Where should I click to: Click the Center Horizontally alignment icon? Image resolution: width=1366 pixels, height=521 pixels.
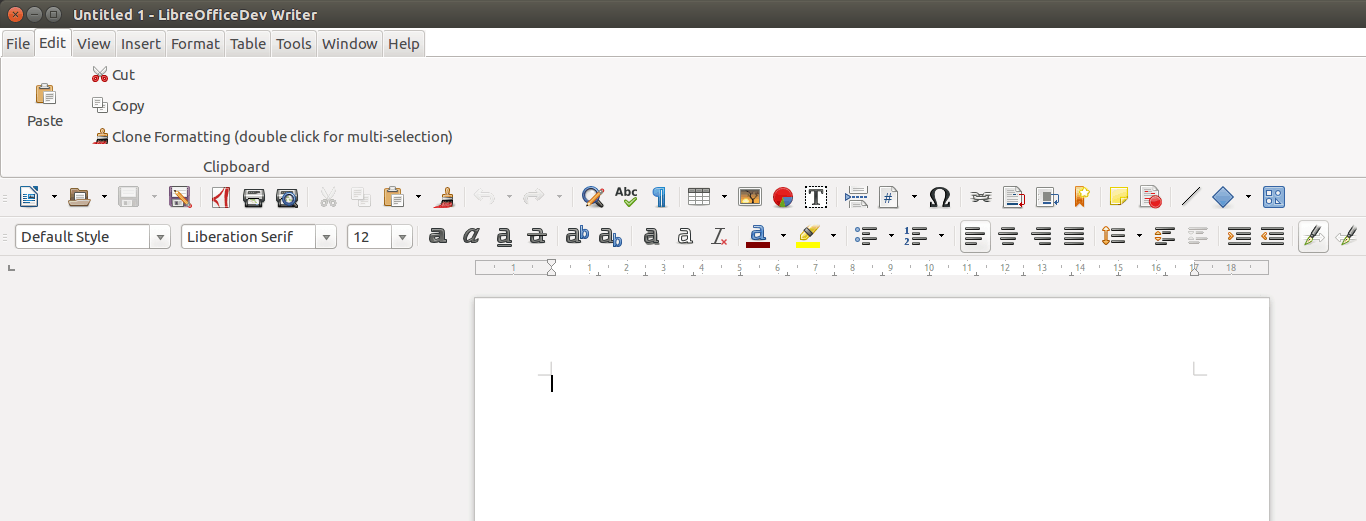[x=1009, y=237]
